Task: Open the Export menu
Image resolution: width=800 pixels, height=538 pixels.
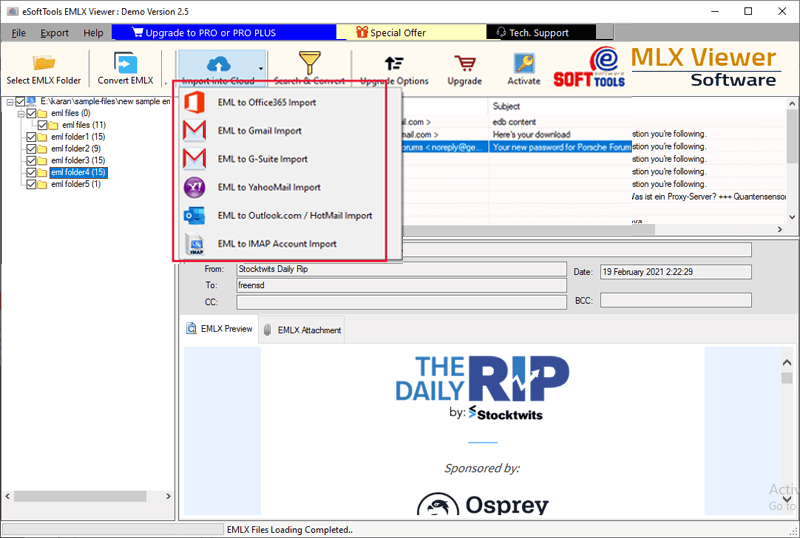Action: click(x=54, y=33)
